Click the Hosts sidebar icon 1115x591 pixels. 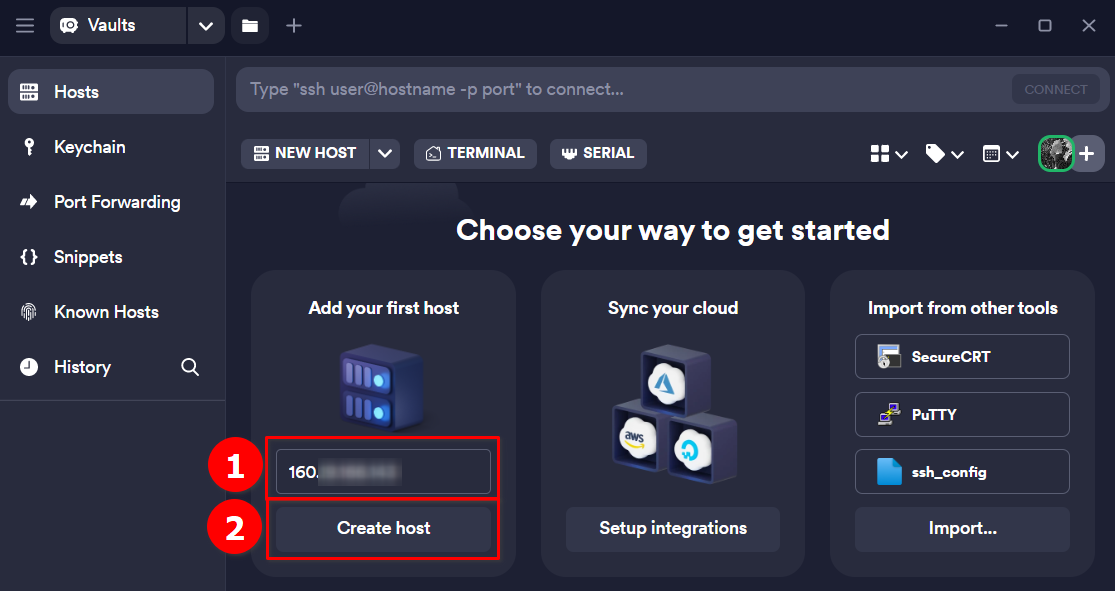[29, 92]
